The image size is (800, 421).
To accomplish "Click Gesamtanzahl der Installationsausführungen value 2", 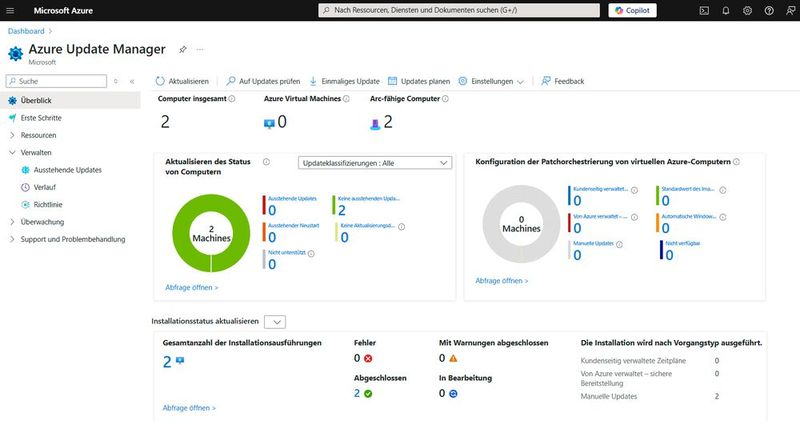I will pyautogui.click(x=167, y=362).
